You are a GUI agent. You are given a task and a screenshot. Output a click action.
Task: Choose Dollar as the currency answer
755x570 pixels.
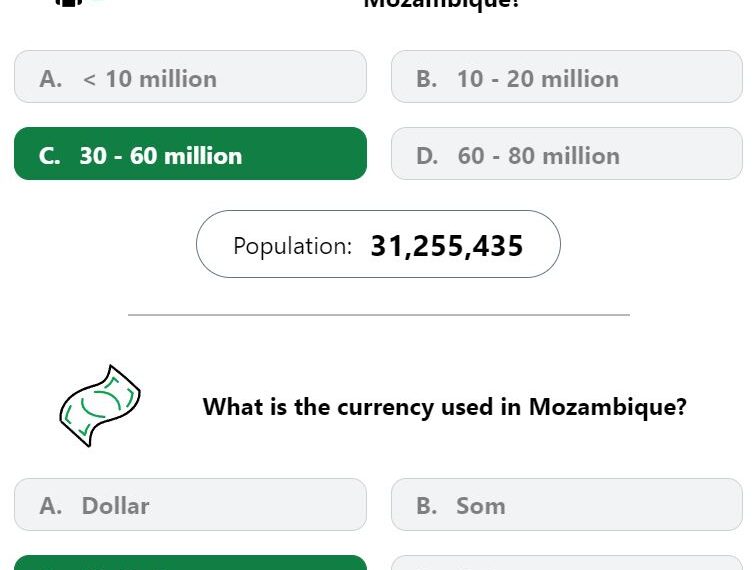pos(190,505)
